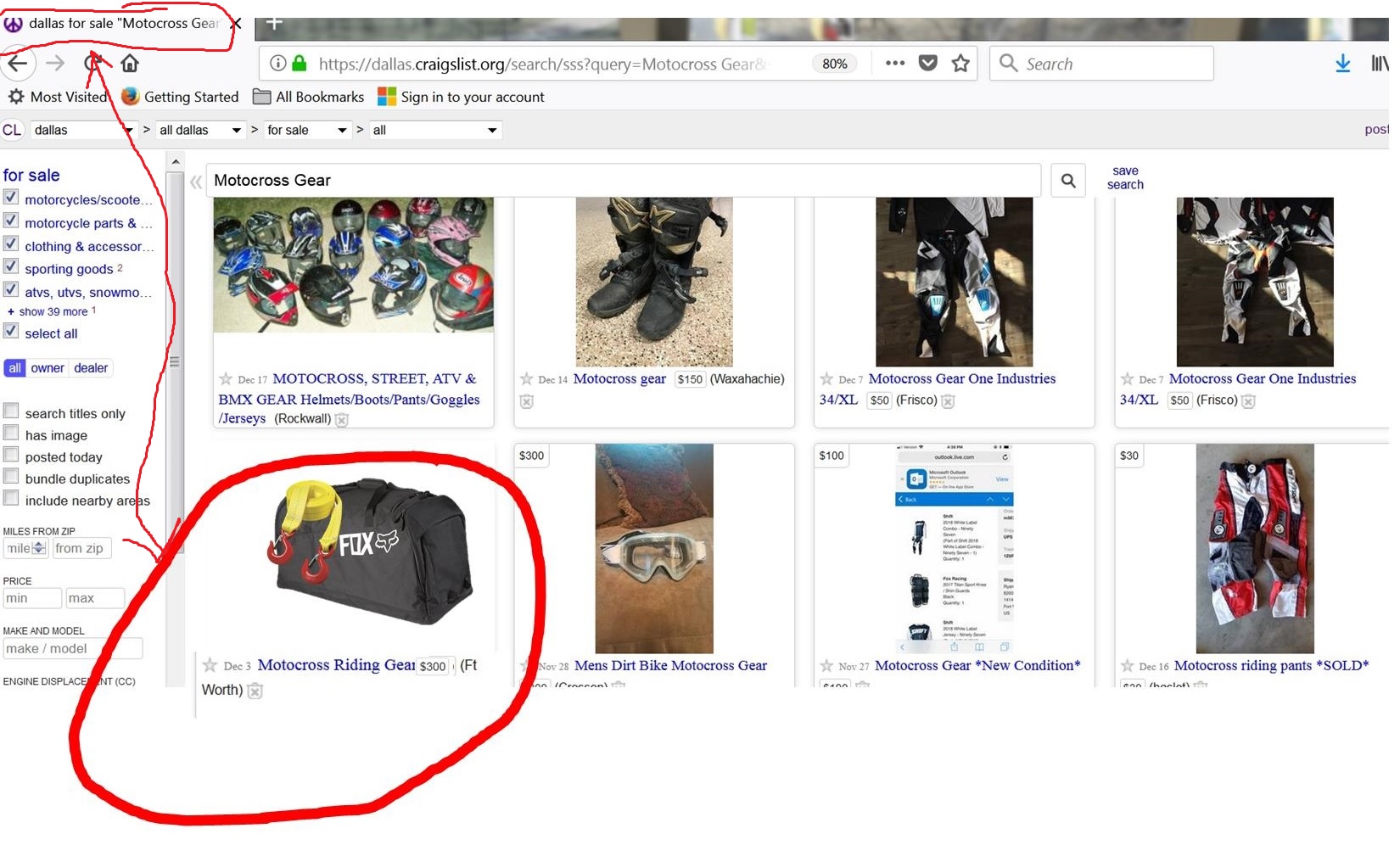Open Motocross Gear One Industries link, third card
Screen dimensions: 1400x845
962,379
